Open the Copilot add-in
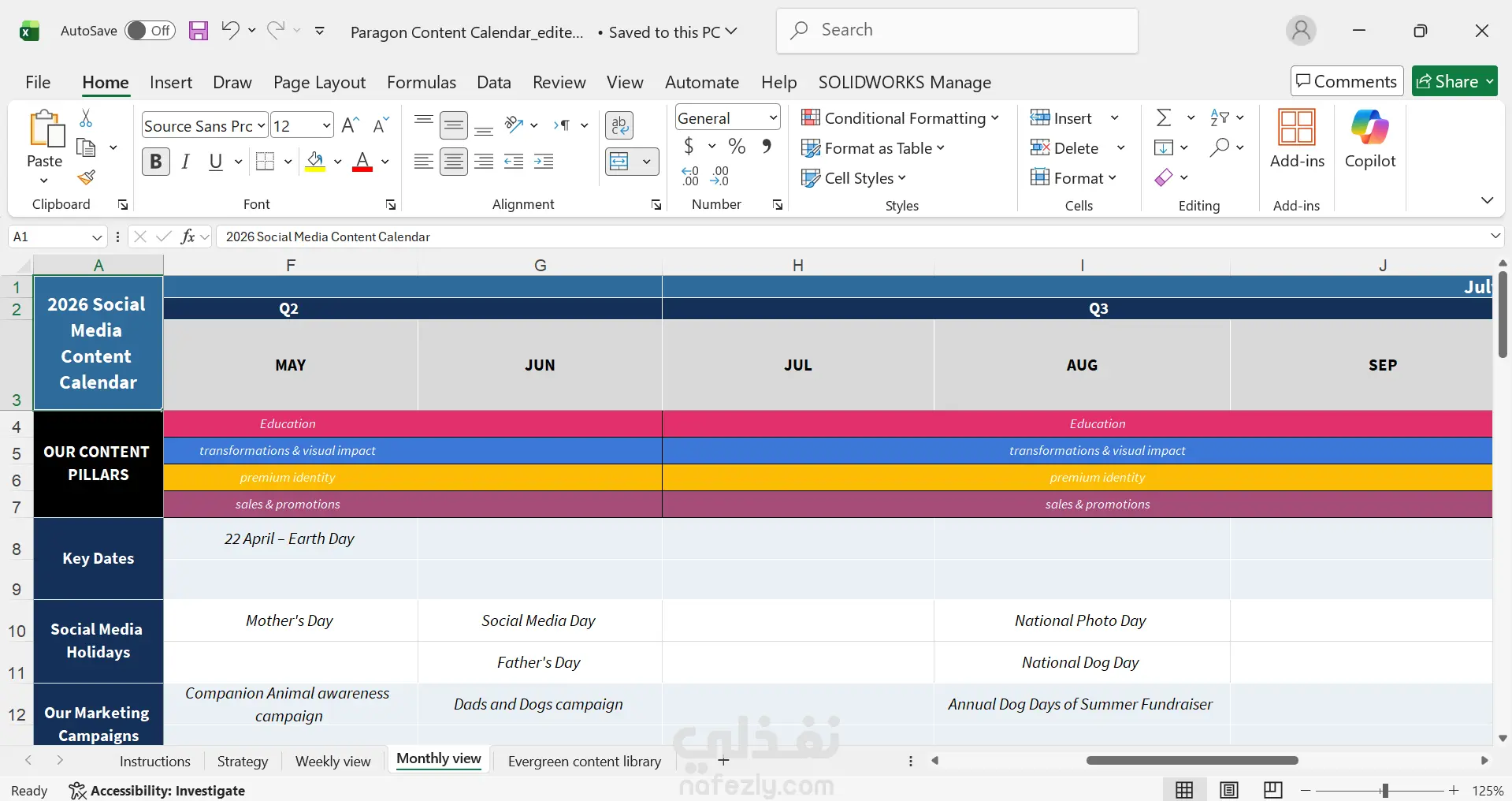The width and height of the screenshot is (1512, 801). [x=1370, y=140]
